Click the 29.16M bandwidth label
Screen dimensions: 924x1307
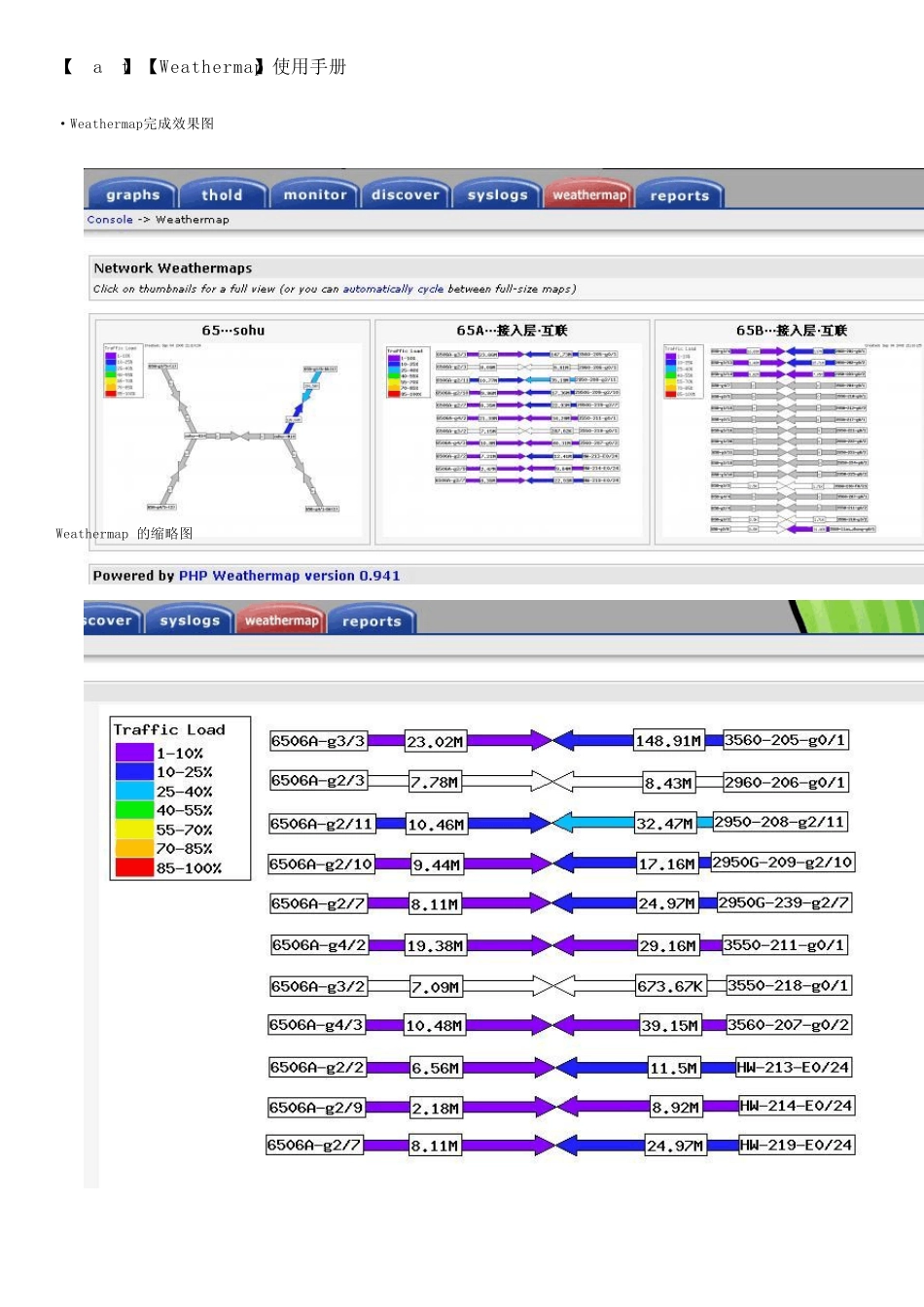[x=668, y=945]
